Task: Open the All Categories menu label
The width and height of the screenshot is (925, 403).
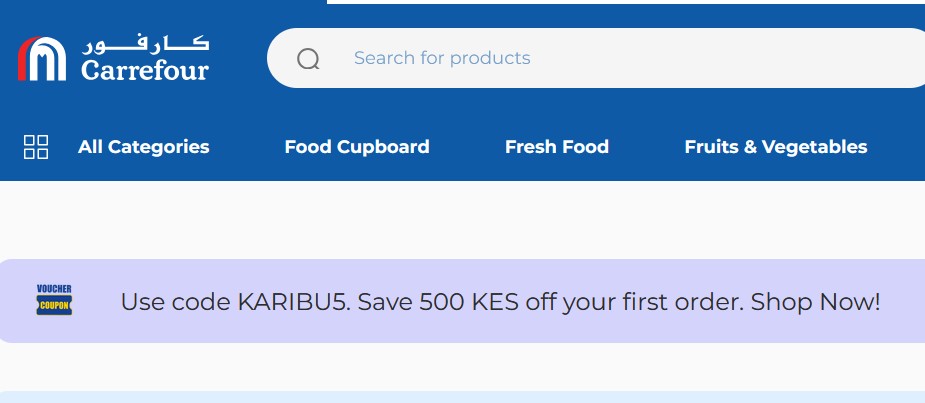Action: [143, 147]
